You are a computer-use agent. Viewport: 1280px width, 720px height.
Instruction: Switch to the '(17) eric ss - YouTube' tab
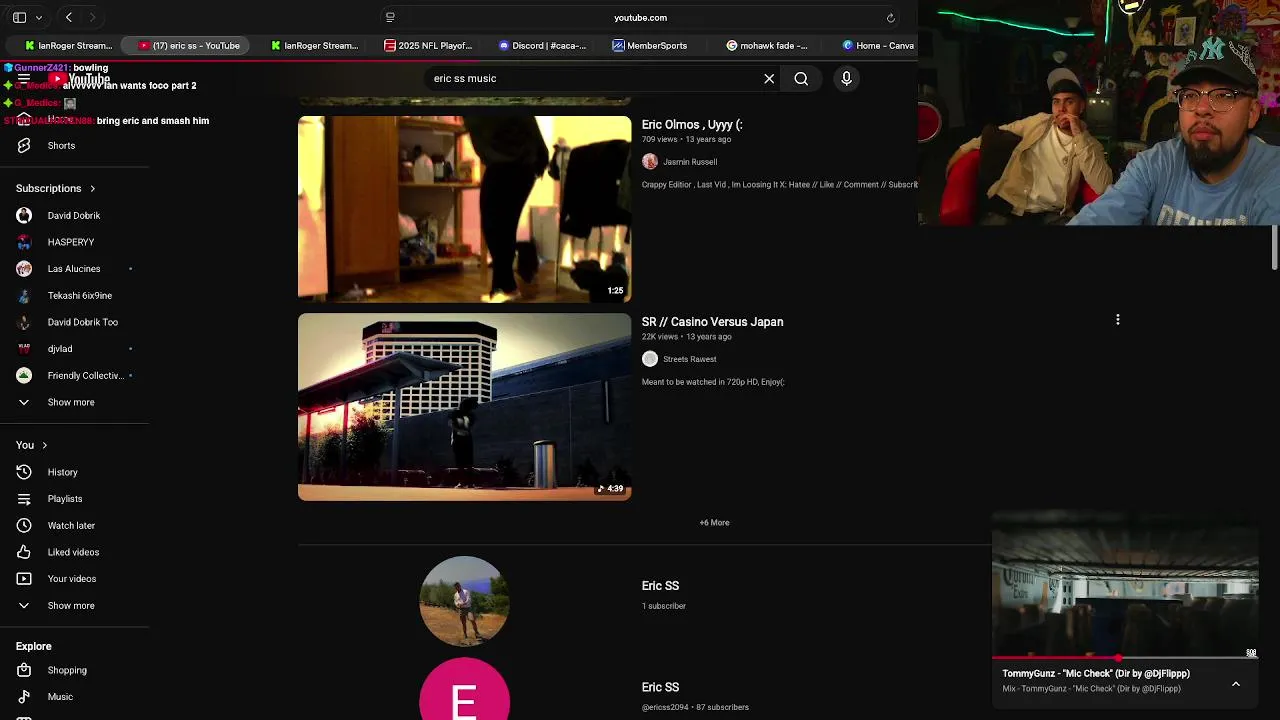click(188, 45)
